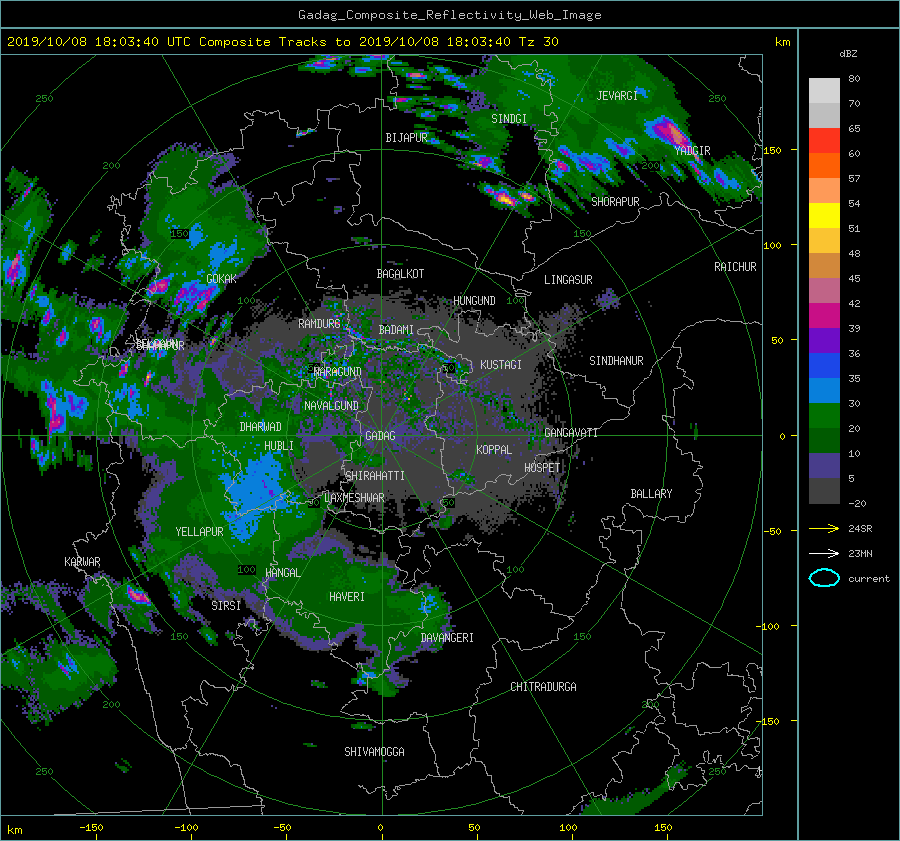Click the SHIVAMOGGA city label
The width and height of the screenshot is (900, 841).
click(374, 752)
